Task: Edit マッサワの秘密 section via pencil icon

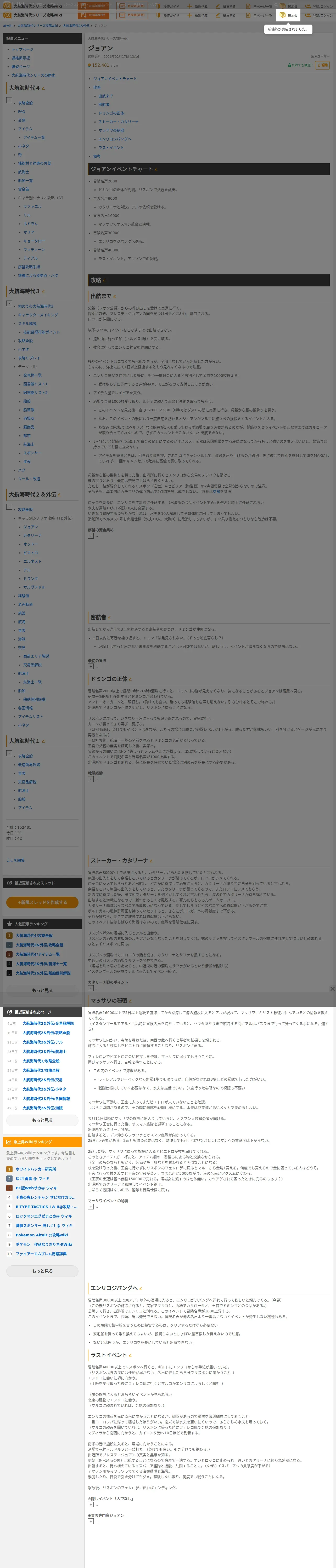Action: click(130, 1001)
